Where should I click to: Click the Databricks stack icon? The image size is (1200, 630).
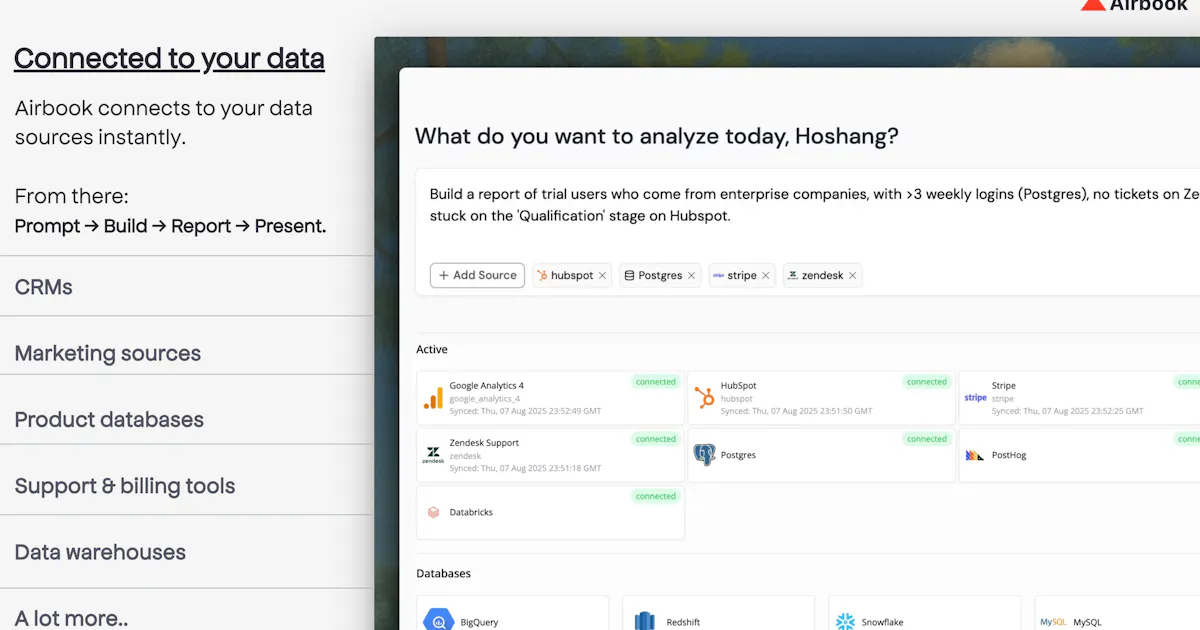(x=433, y=512)
